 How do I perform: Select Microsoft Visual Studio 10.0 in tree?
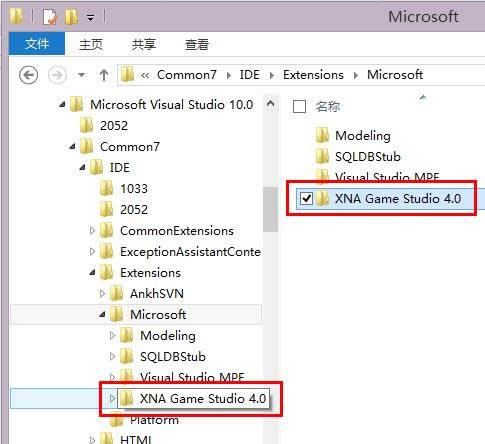pyautogui.click(x=171, y=105)
